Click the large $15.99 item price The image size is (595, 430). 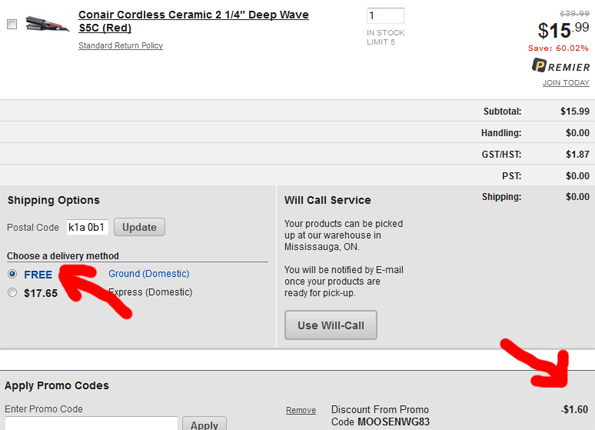click(564, 30)
